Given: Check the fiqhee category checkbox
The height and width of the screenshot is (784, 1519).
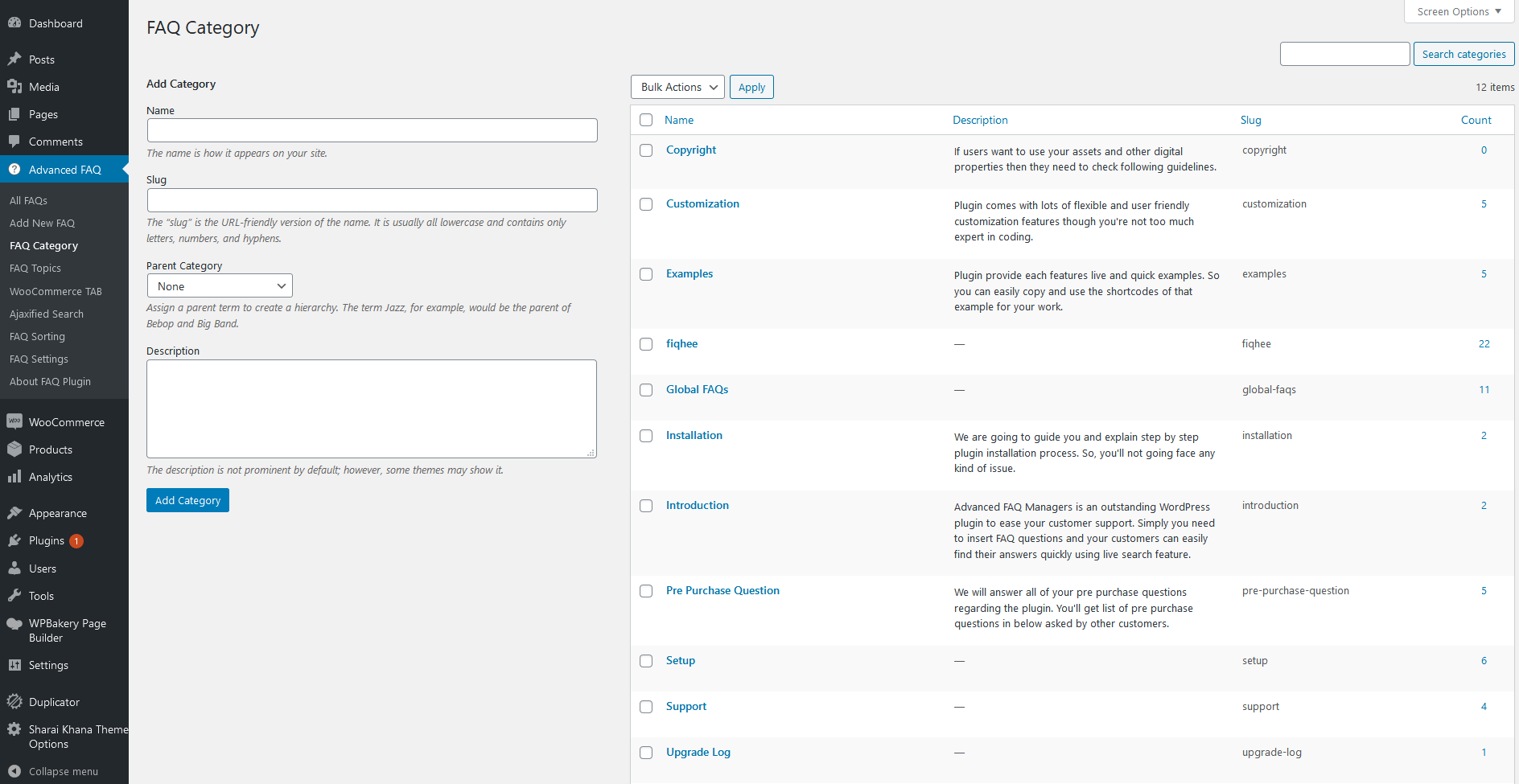Looking at the screenshot, I should (x=646, y=344).
